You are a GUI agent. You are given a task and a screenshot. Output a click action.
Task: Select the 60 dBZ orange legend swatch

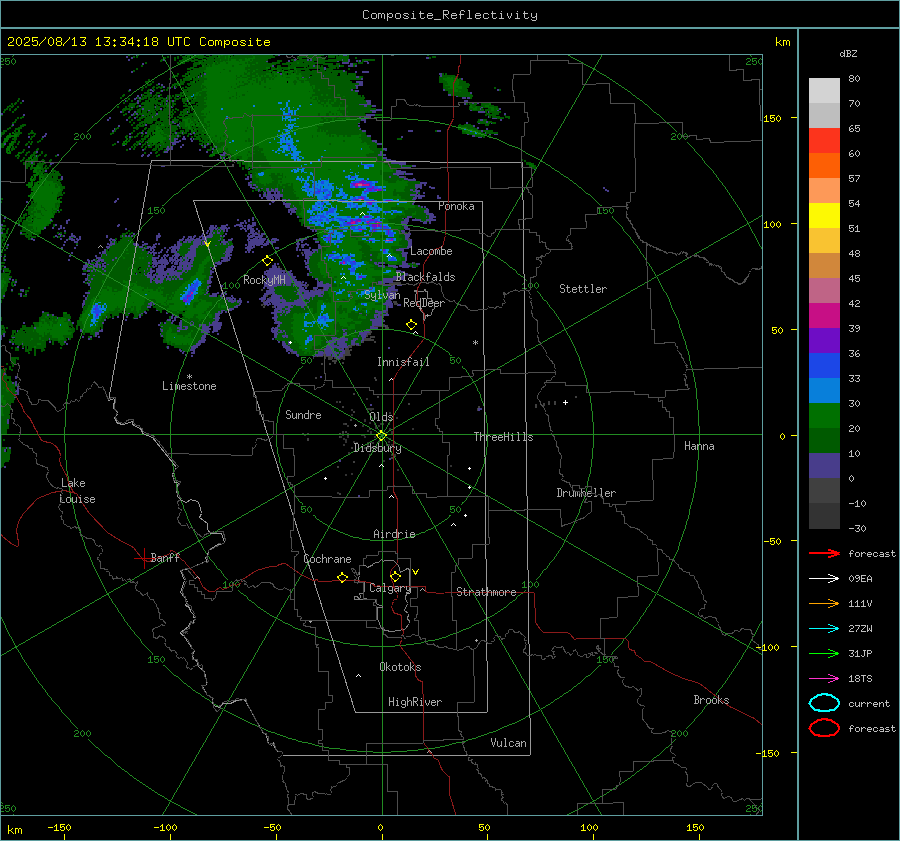tap(824, 165)
